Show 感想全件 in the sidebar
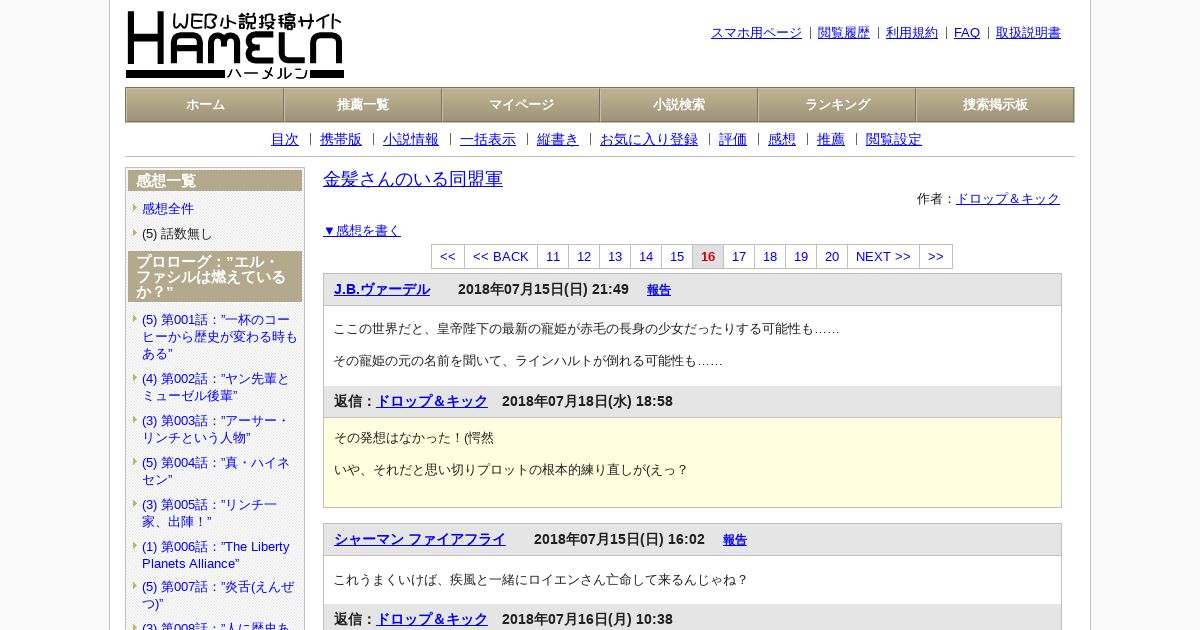The height and width of the screenshot is (630, 1200). [168, 208]
